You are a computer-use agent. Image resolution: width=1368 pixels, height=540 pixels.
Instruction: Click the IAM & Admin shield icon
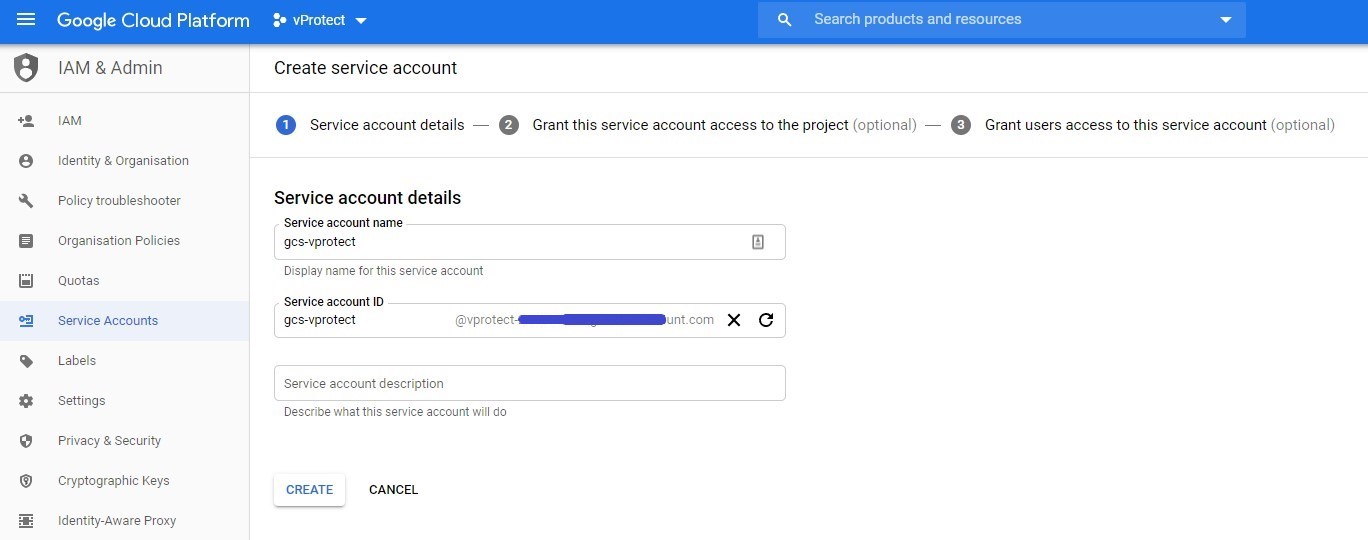[26, 68]
